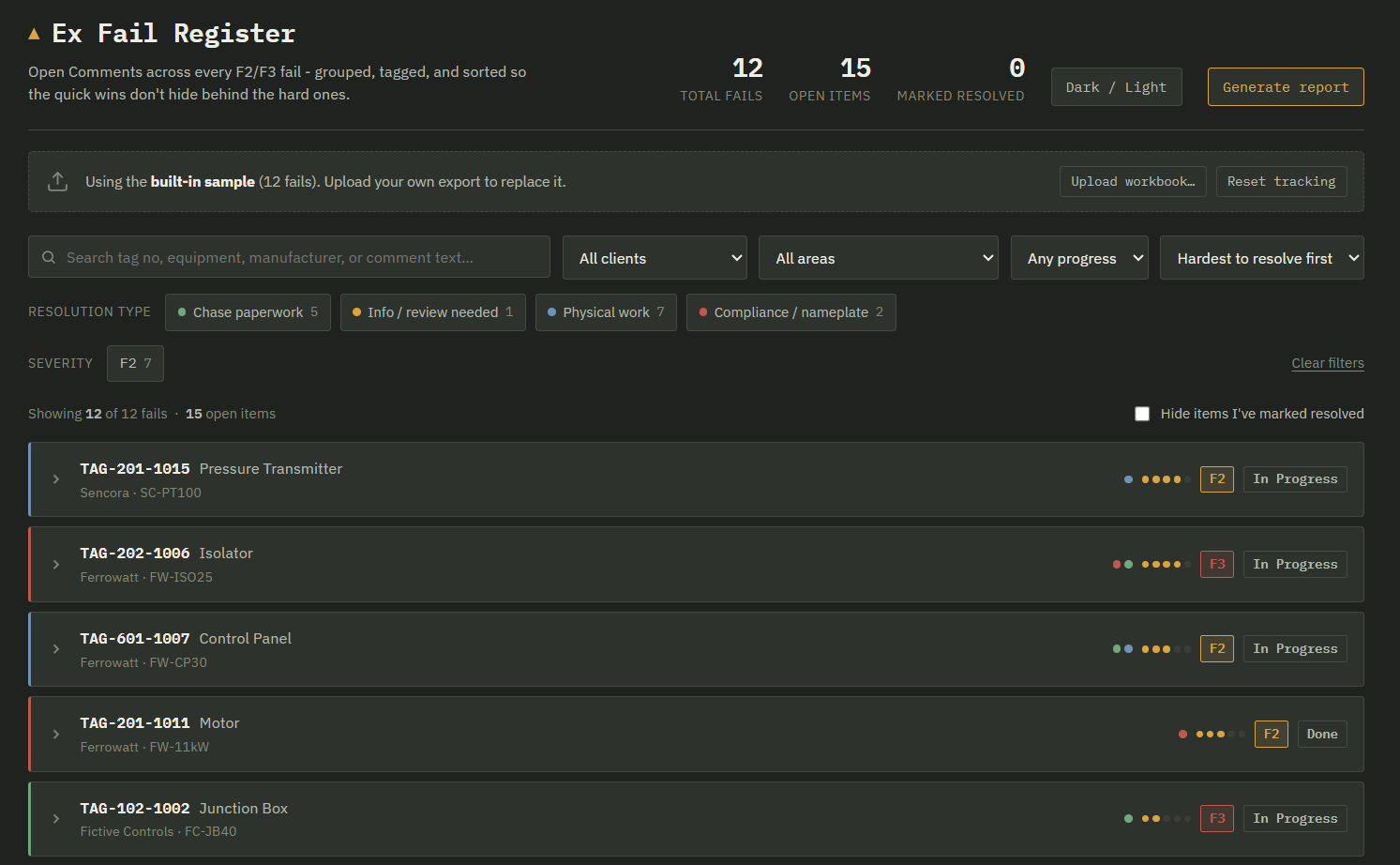Screen dimensions: 1400x865
Task: Click the F3 severity badge on TAG-102-1002
Action: [x=1217, y=819]
